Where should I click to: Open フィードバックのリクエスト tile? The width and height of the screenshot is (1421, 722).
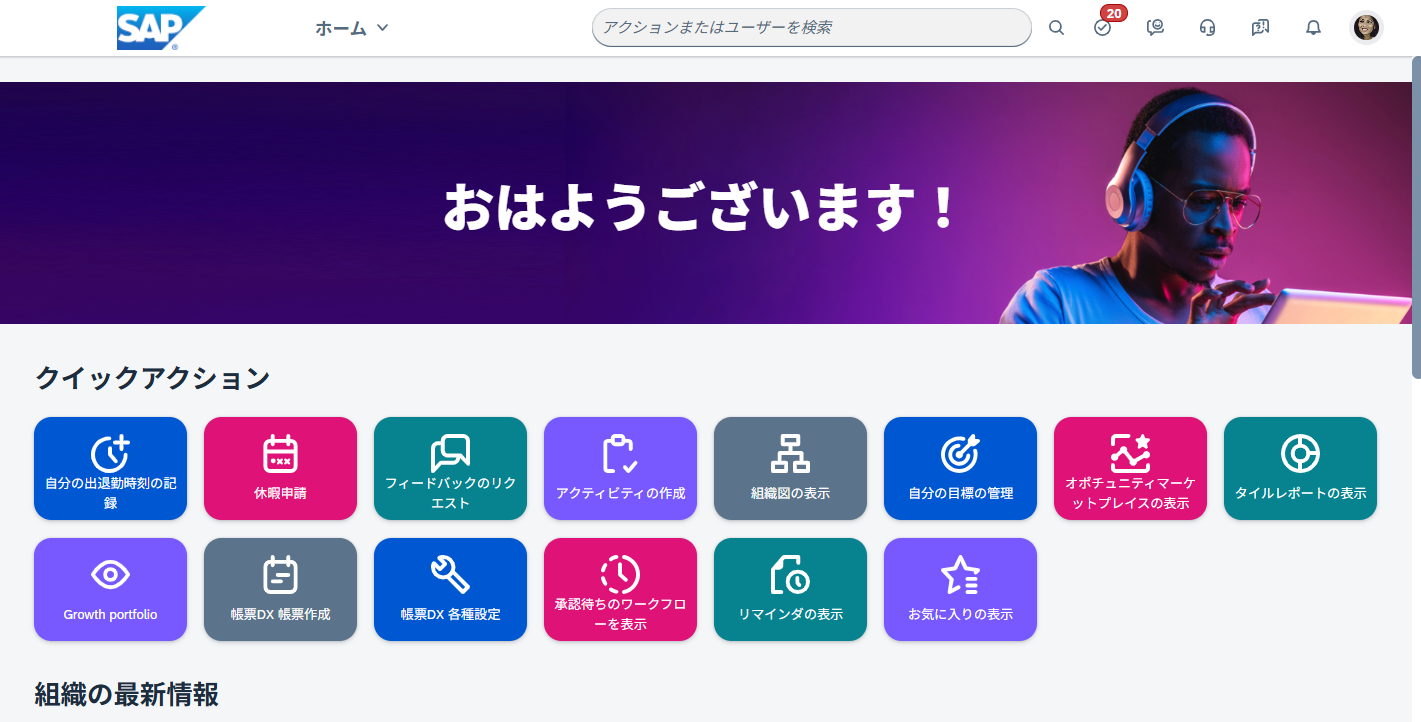coord(450,468)
